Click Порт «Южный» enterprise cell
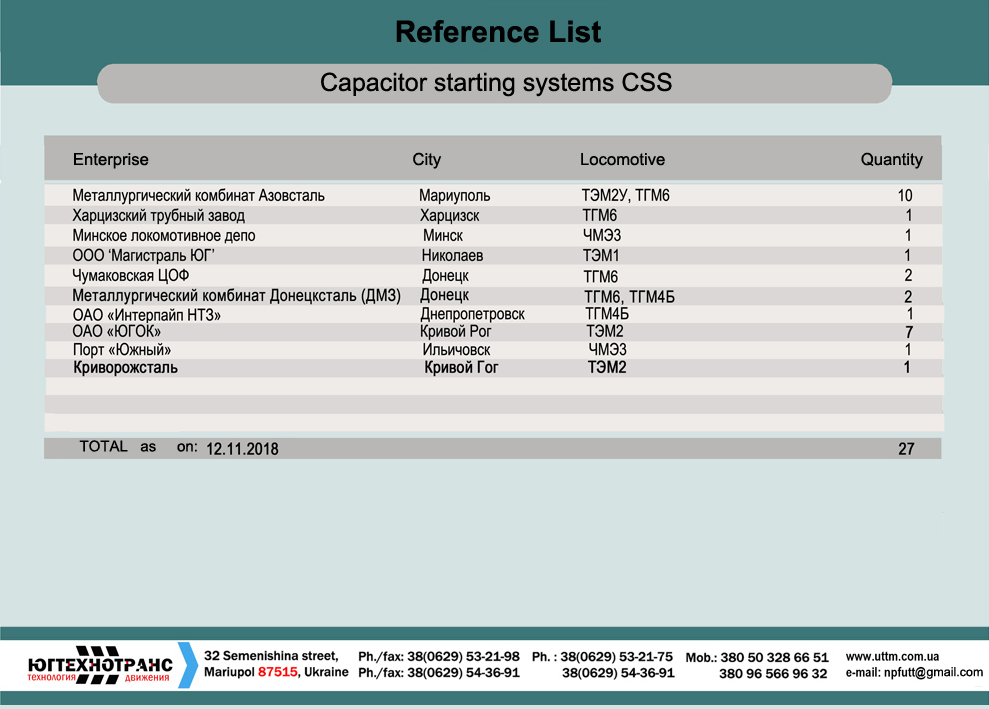The width and height of the screenshot is (989, 709). point(122,349)
